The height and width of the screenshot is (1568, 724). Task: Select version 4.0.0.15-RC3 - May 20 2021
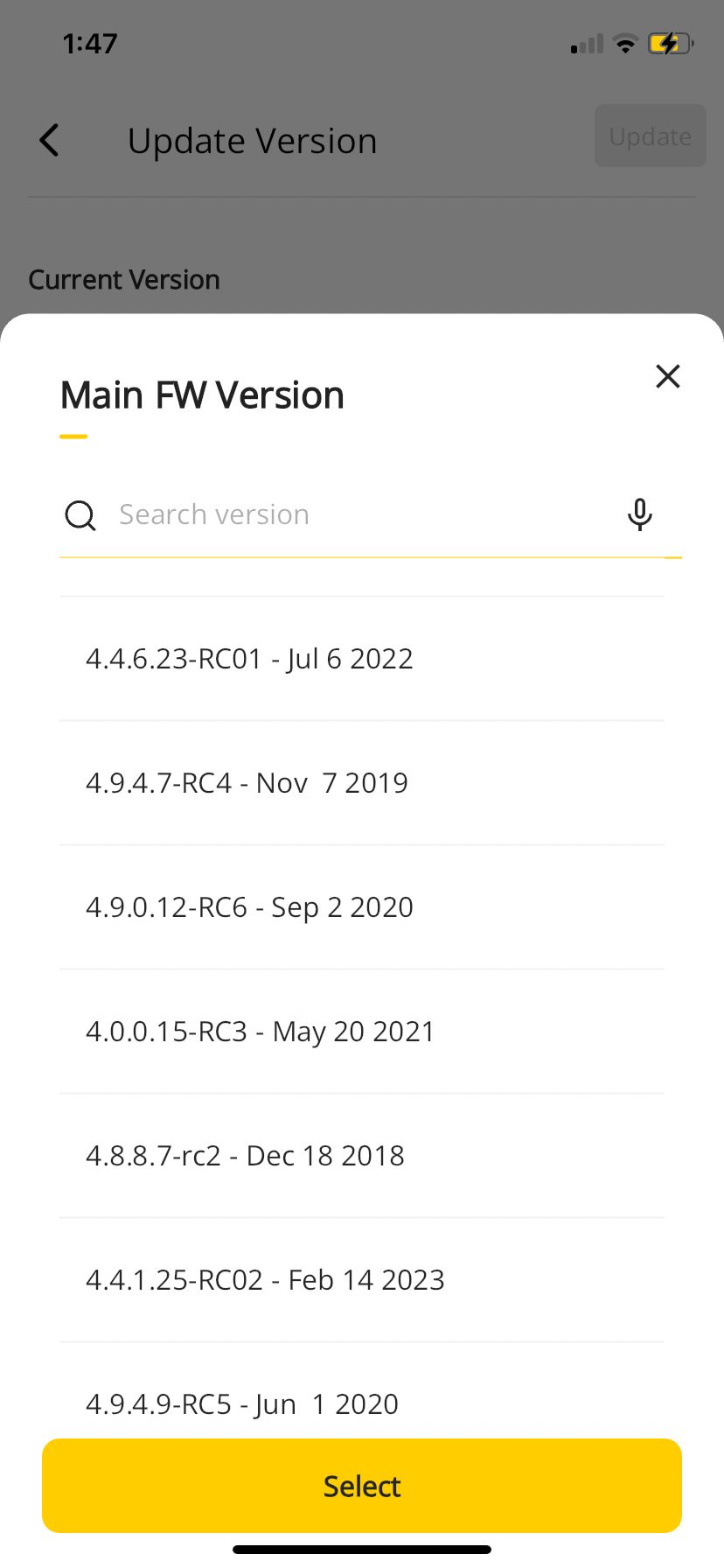pyautogui.click(x=362, y=1032)
